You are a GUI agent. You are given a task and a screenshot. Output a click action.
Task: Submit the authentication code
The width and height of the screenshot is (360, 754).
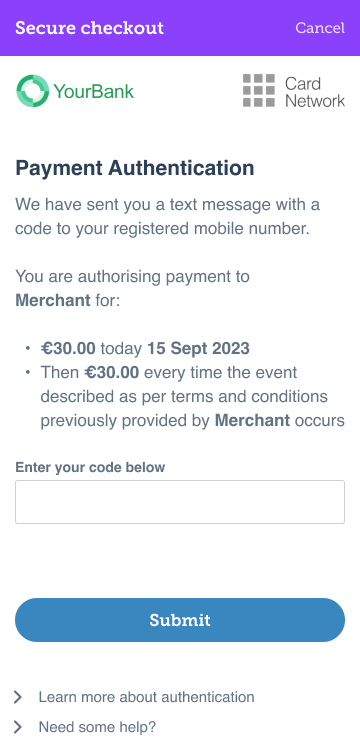[180, 620]
